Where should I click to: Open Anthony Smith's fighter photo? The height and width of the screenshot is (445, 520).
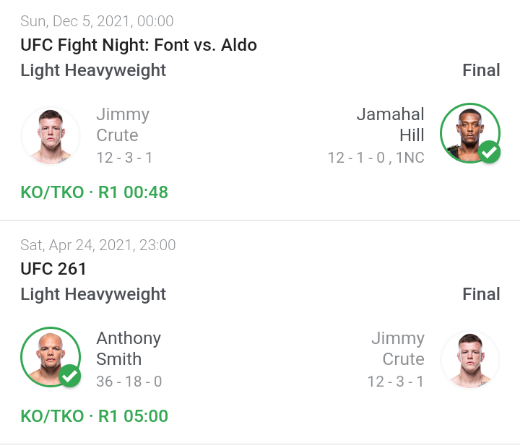[x=50, y=357]
